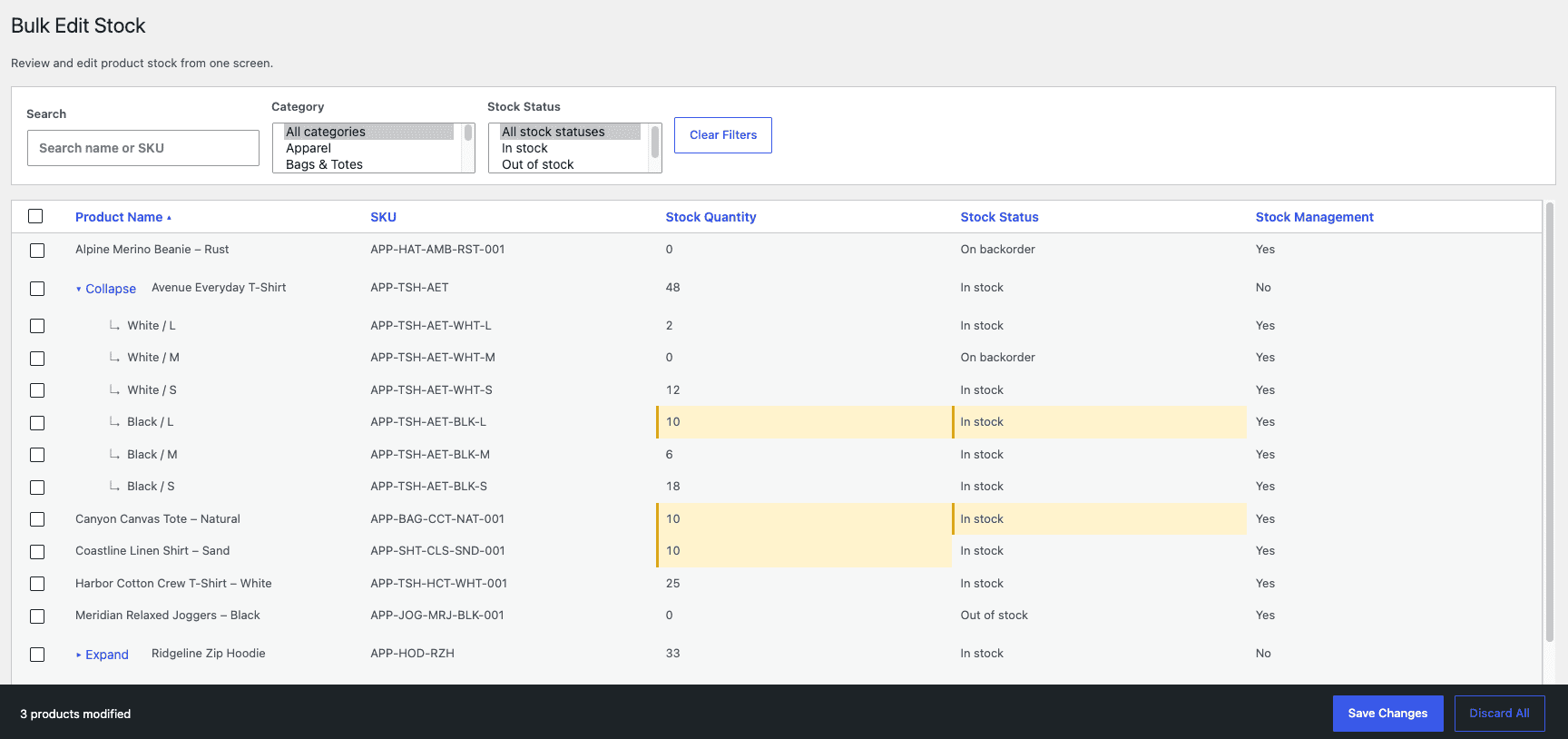Filter by Out of stock option
This screenshot has width=1568, height=739.
pos(570,164)
